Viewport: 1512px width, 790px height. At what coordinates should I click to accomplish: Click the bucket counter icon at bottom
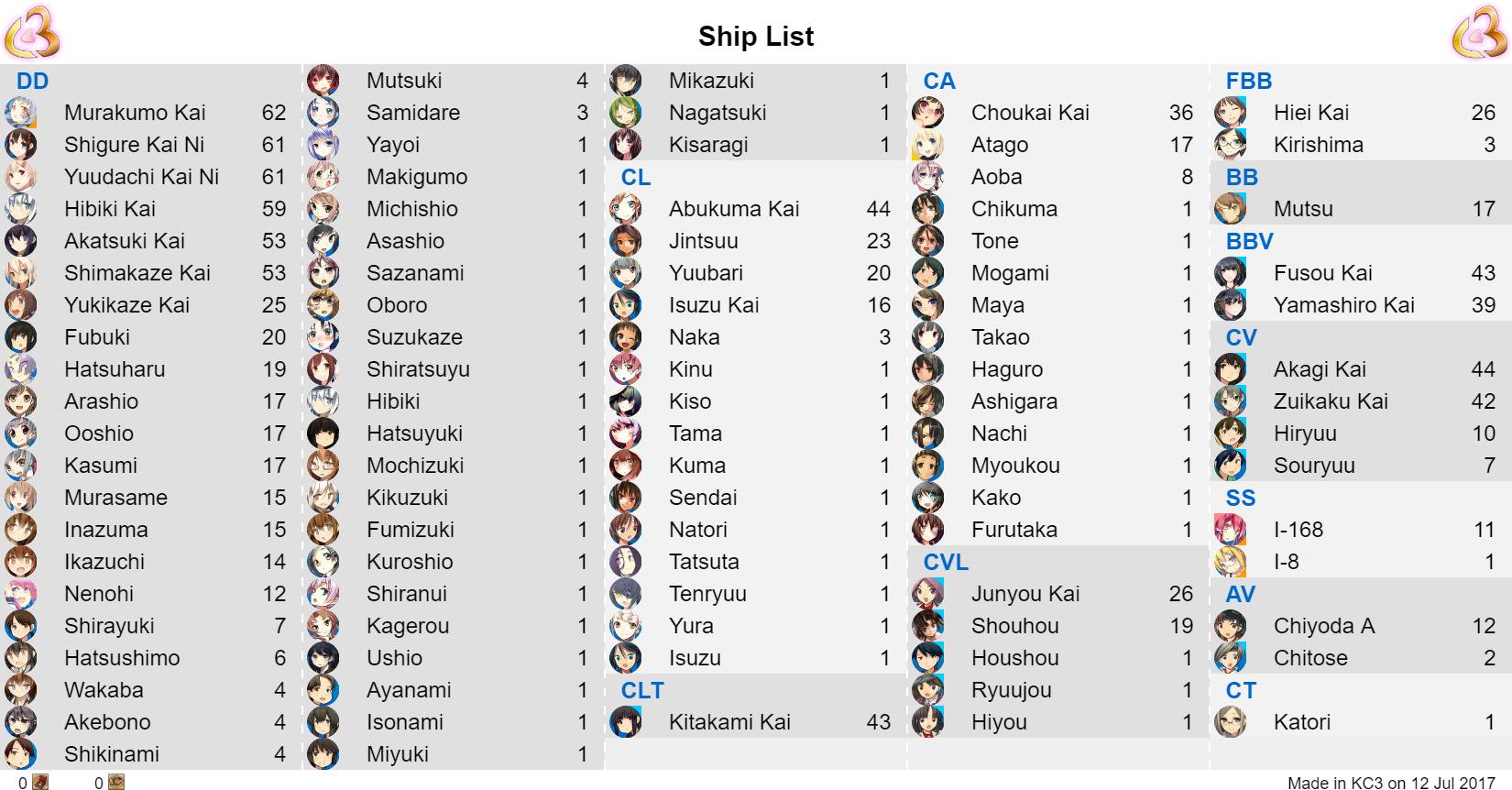[x=40, y=782]
